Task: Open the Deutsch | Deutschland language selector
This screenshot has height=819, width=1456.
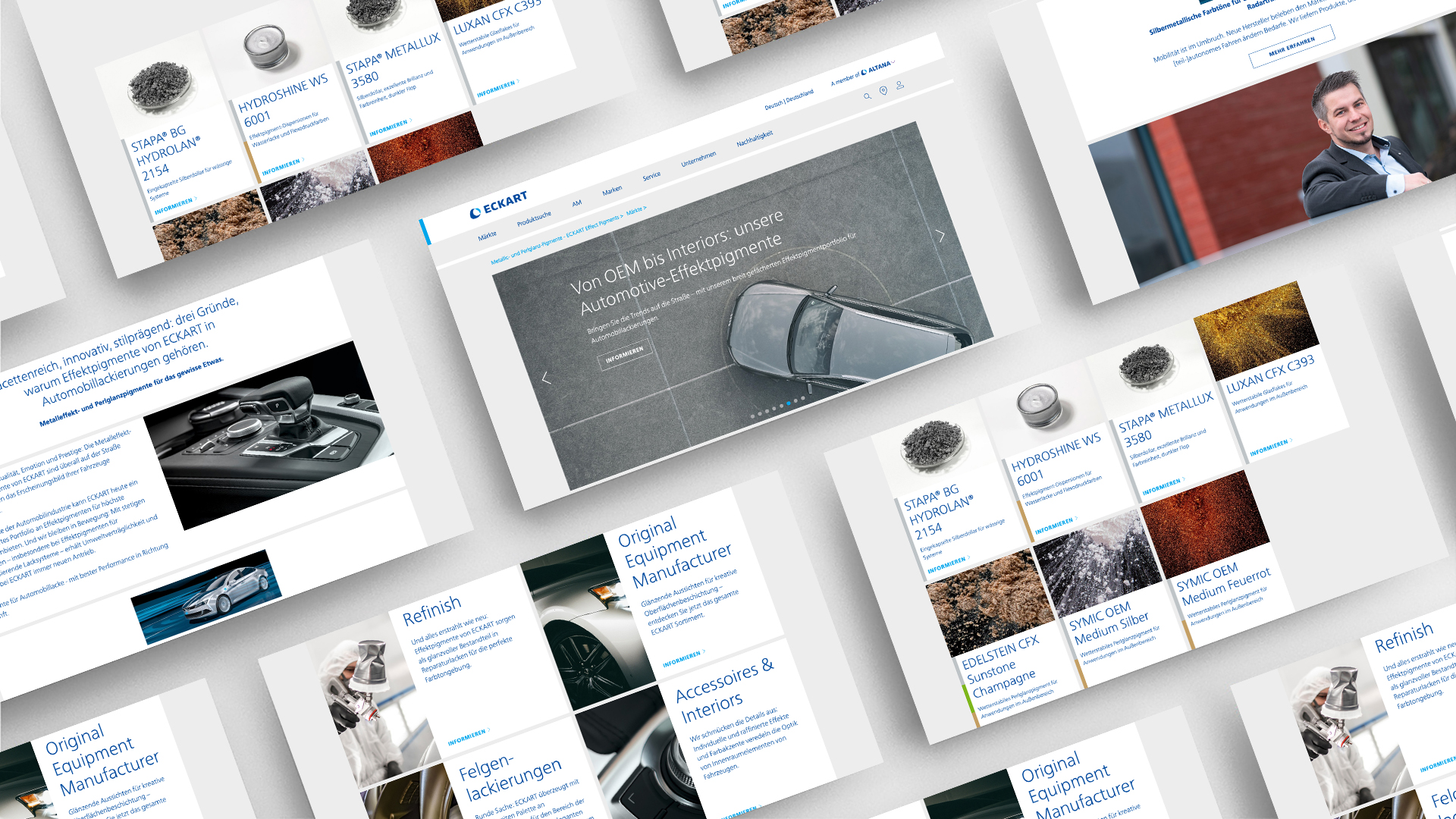Action: click(x=789, y=99)
